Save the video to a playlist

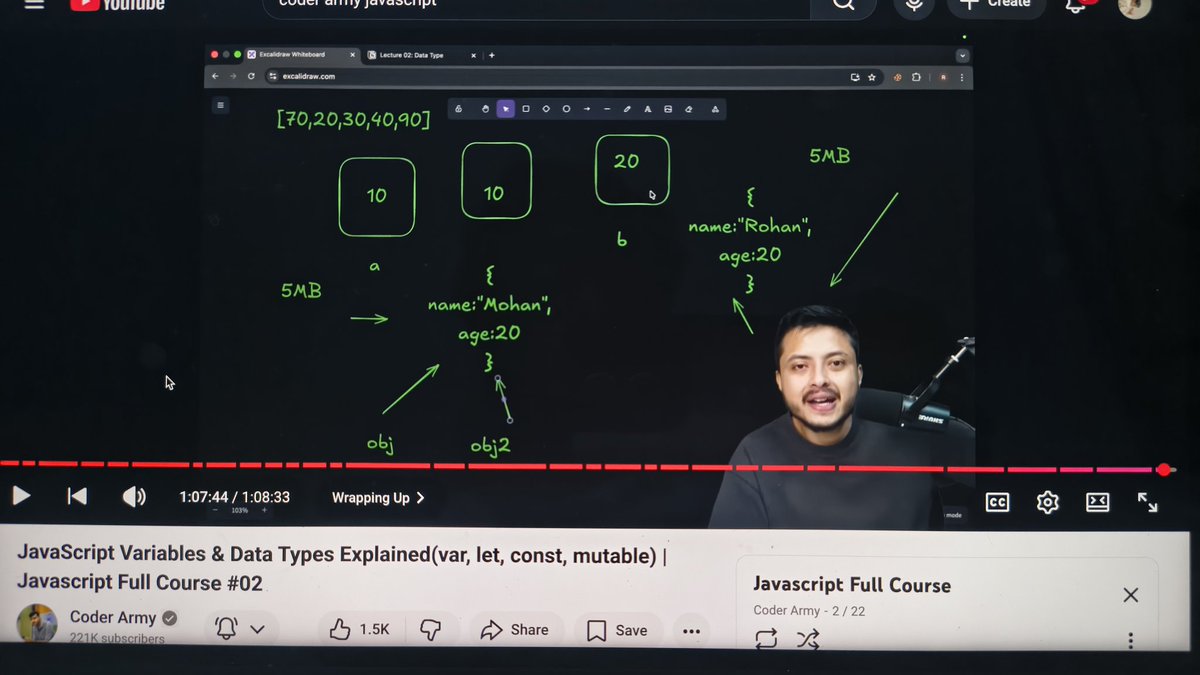coord(617,630)
